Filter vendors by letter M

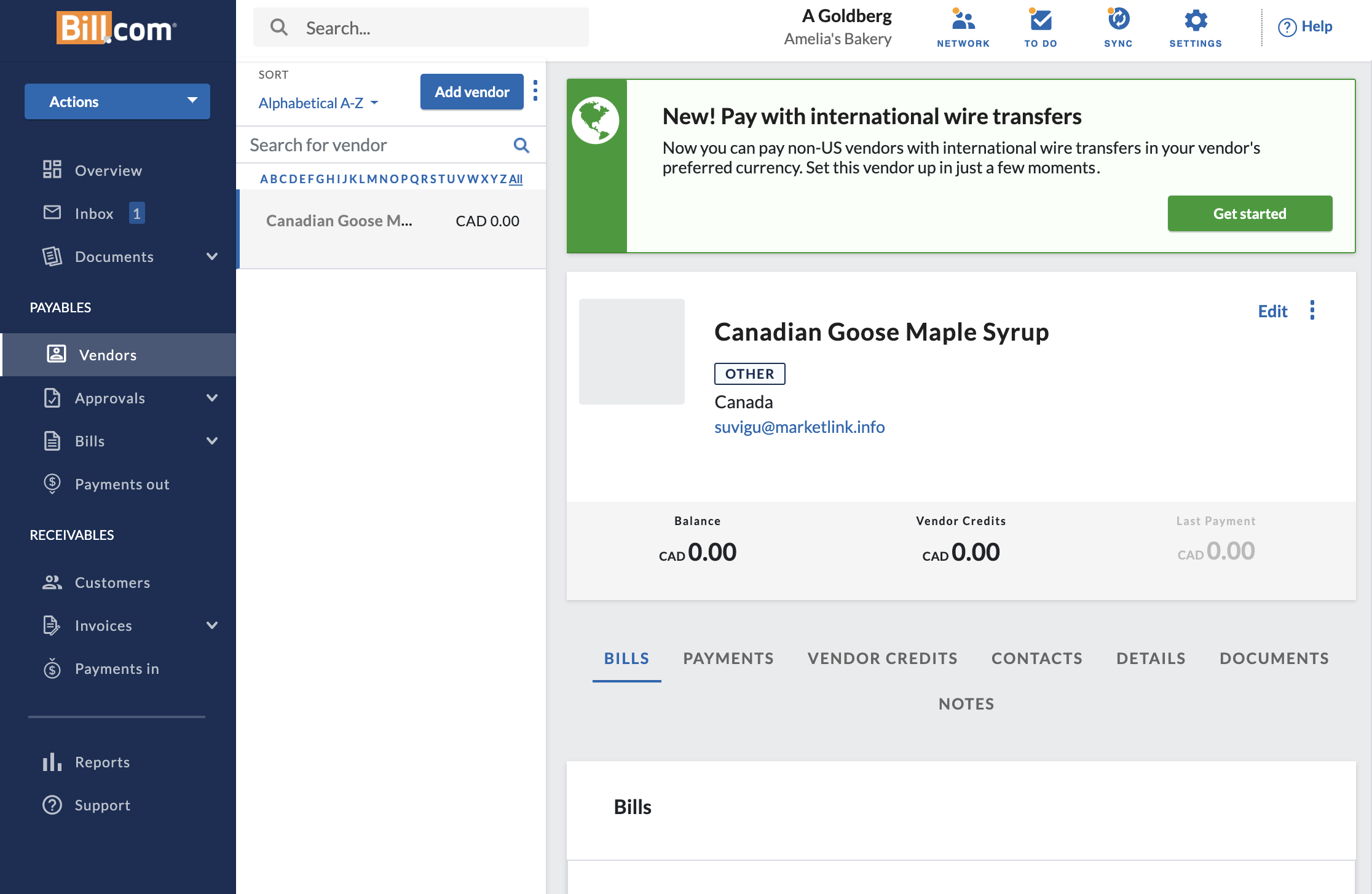coord(372,179)
